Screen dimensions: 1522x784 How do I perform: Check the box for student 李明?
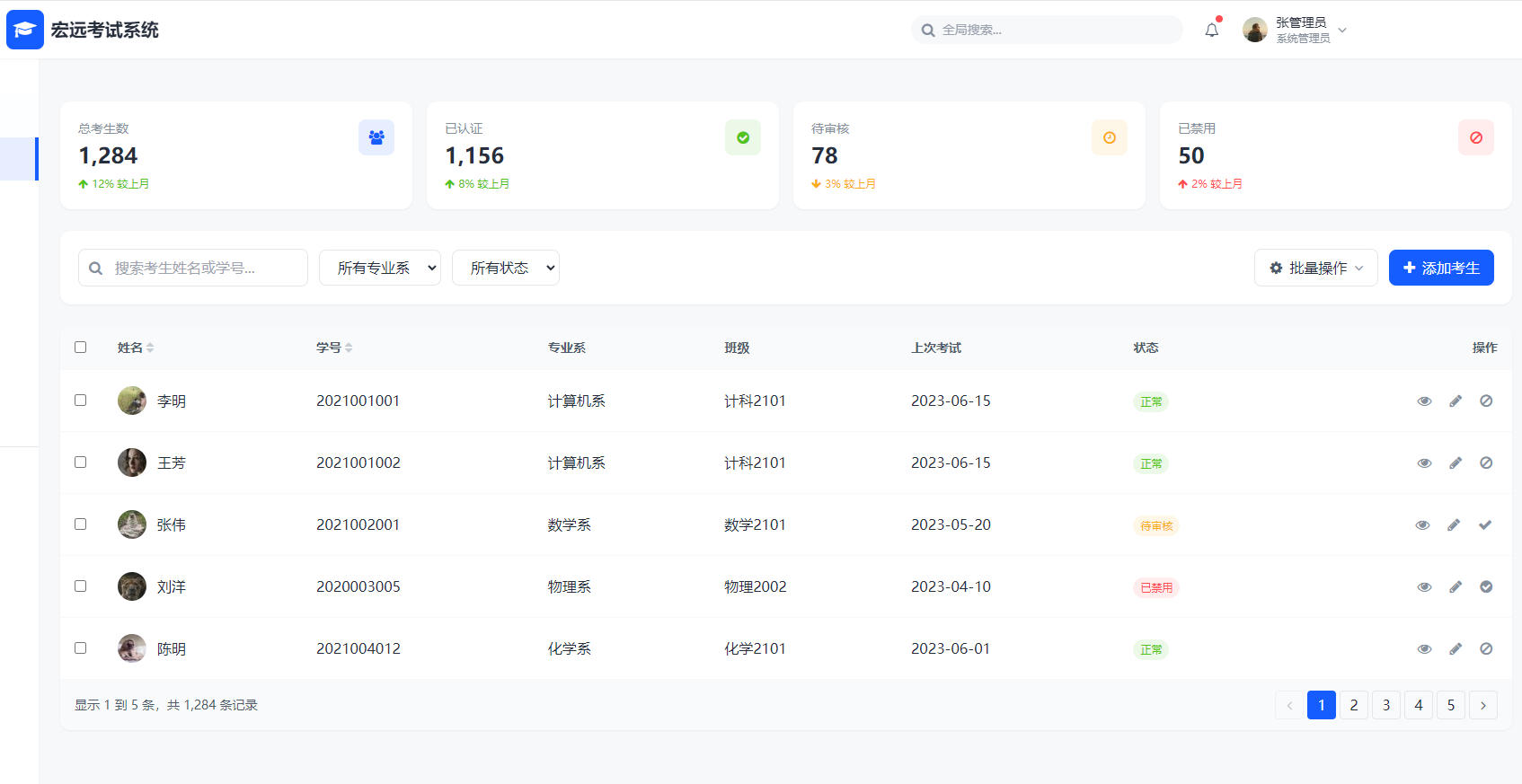point(81,401)
